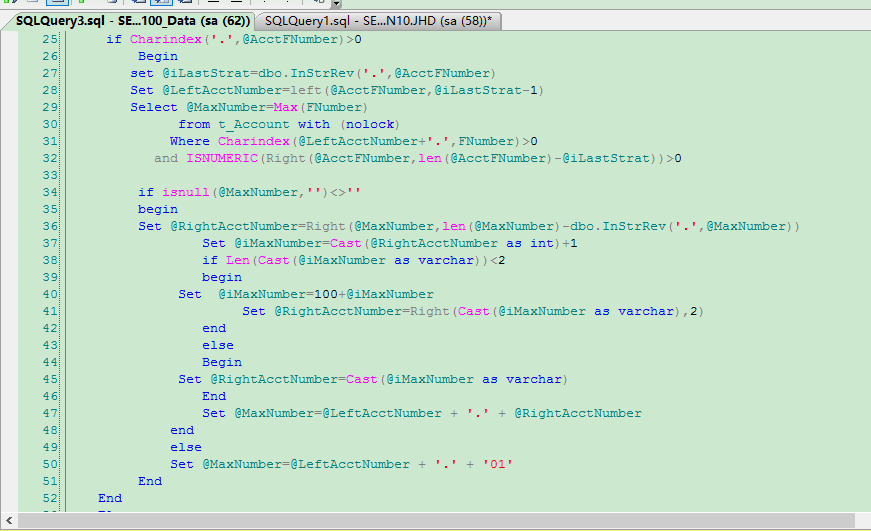Click '@LeftAcctNumber=left' on line 28

(x=242, y=91)
